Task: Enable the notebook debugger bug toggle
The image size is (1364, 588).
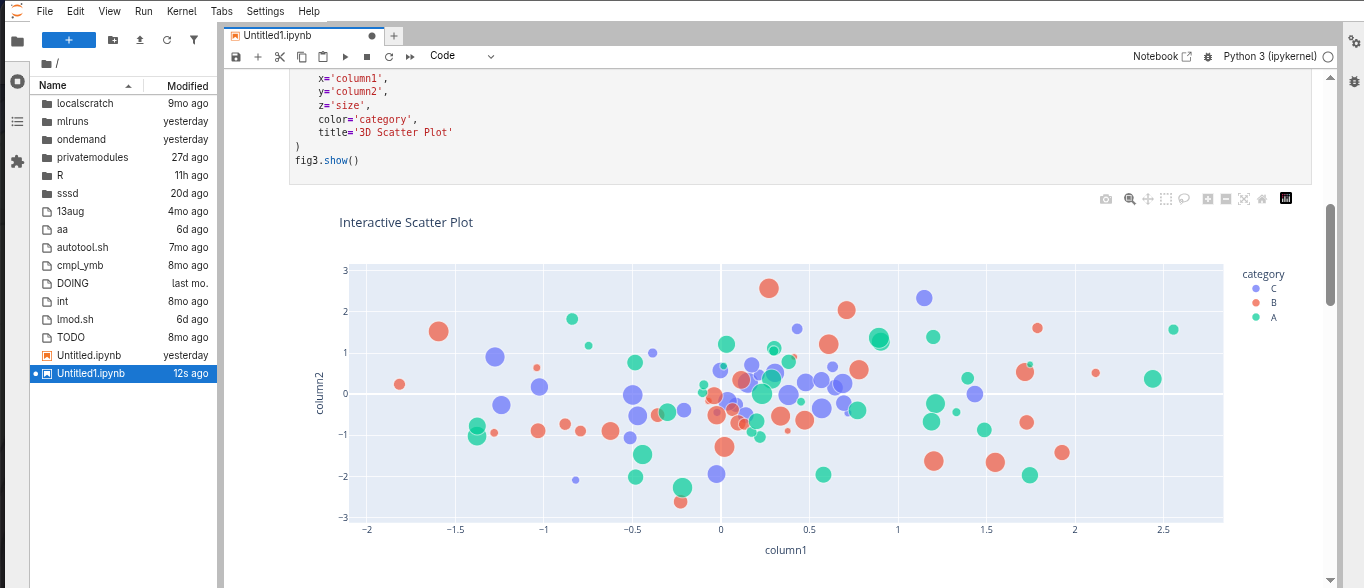Action: pyautogui.click(x=1208, y=57)
